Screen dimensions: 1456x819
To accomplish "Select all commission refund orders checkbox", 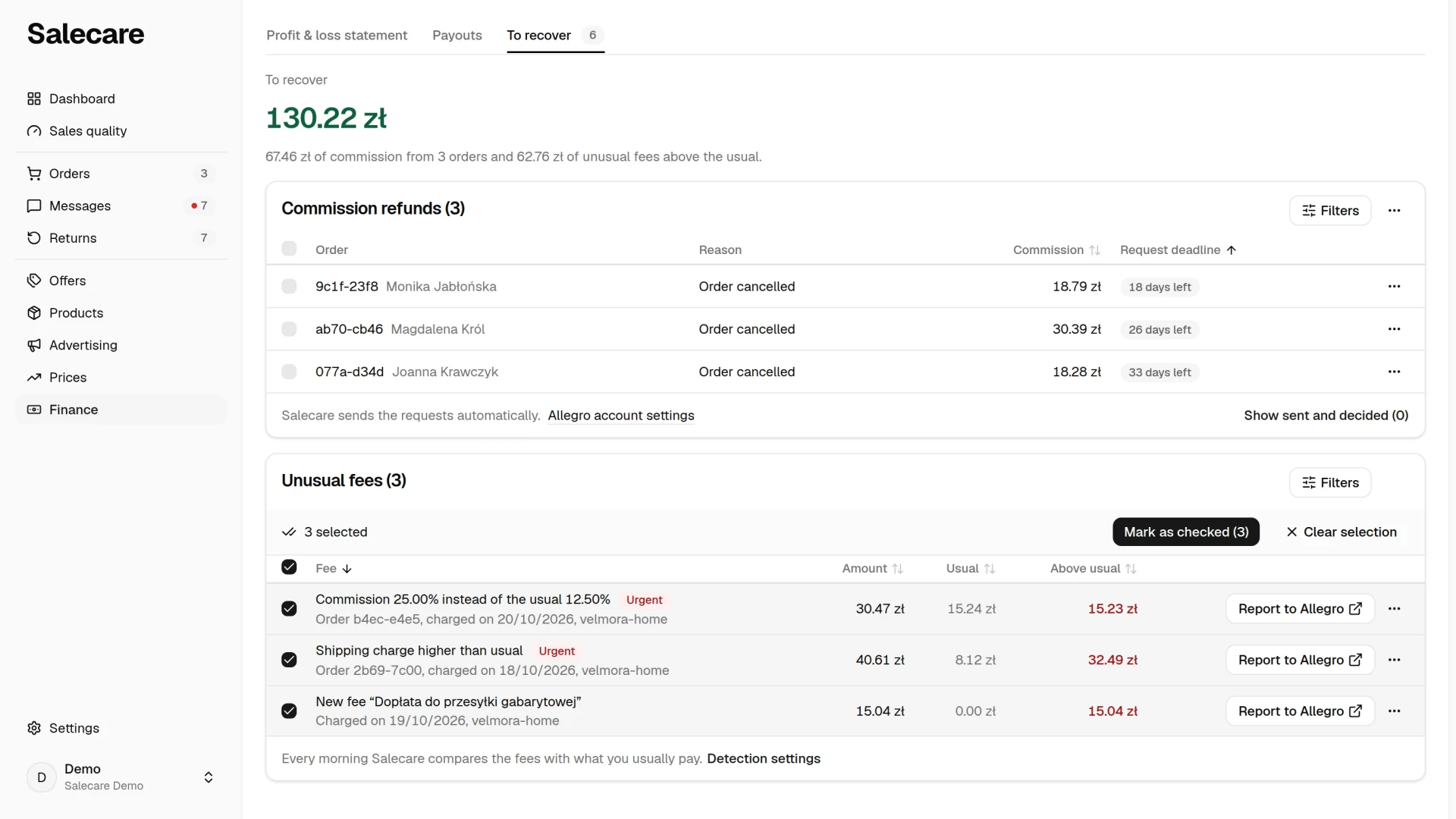I will [x=289, y=249].
